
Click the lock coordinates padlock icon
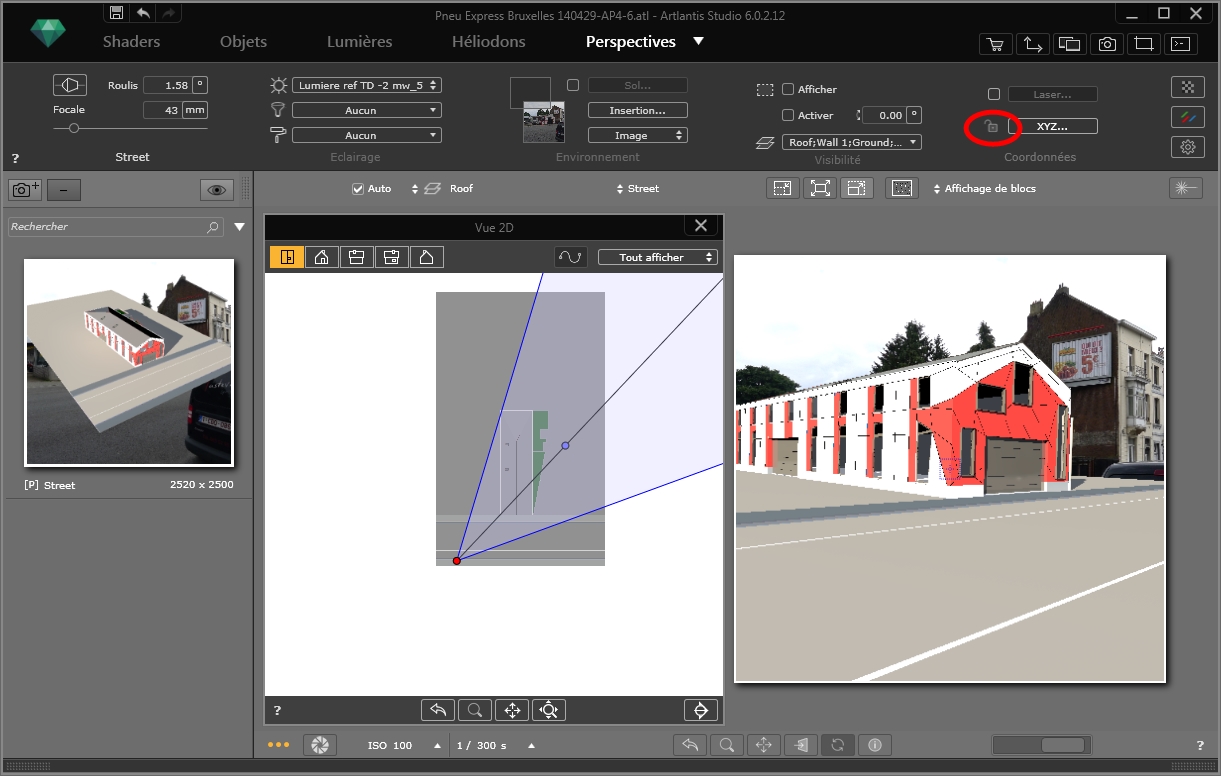click(990, 126)
